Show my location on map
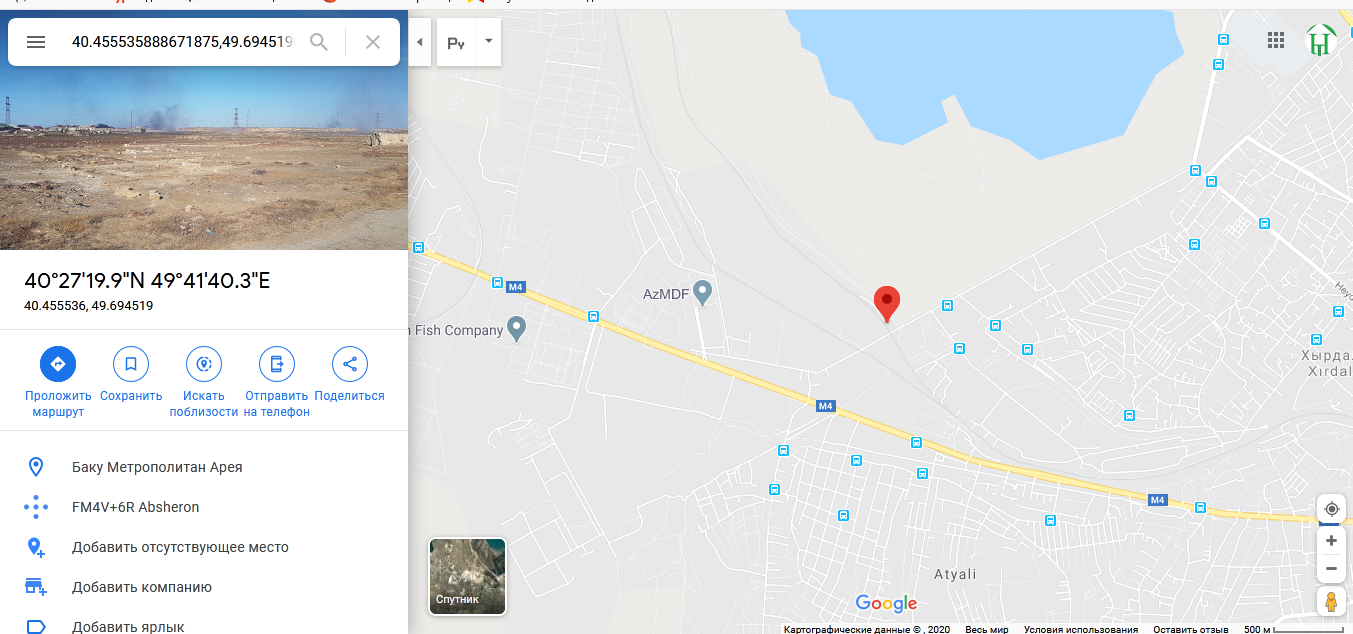The height and width of the screenshot is (634, 1353). pyautogui.click(x=1331, y=509)
